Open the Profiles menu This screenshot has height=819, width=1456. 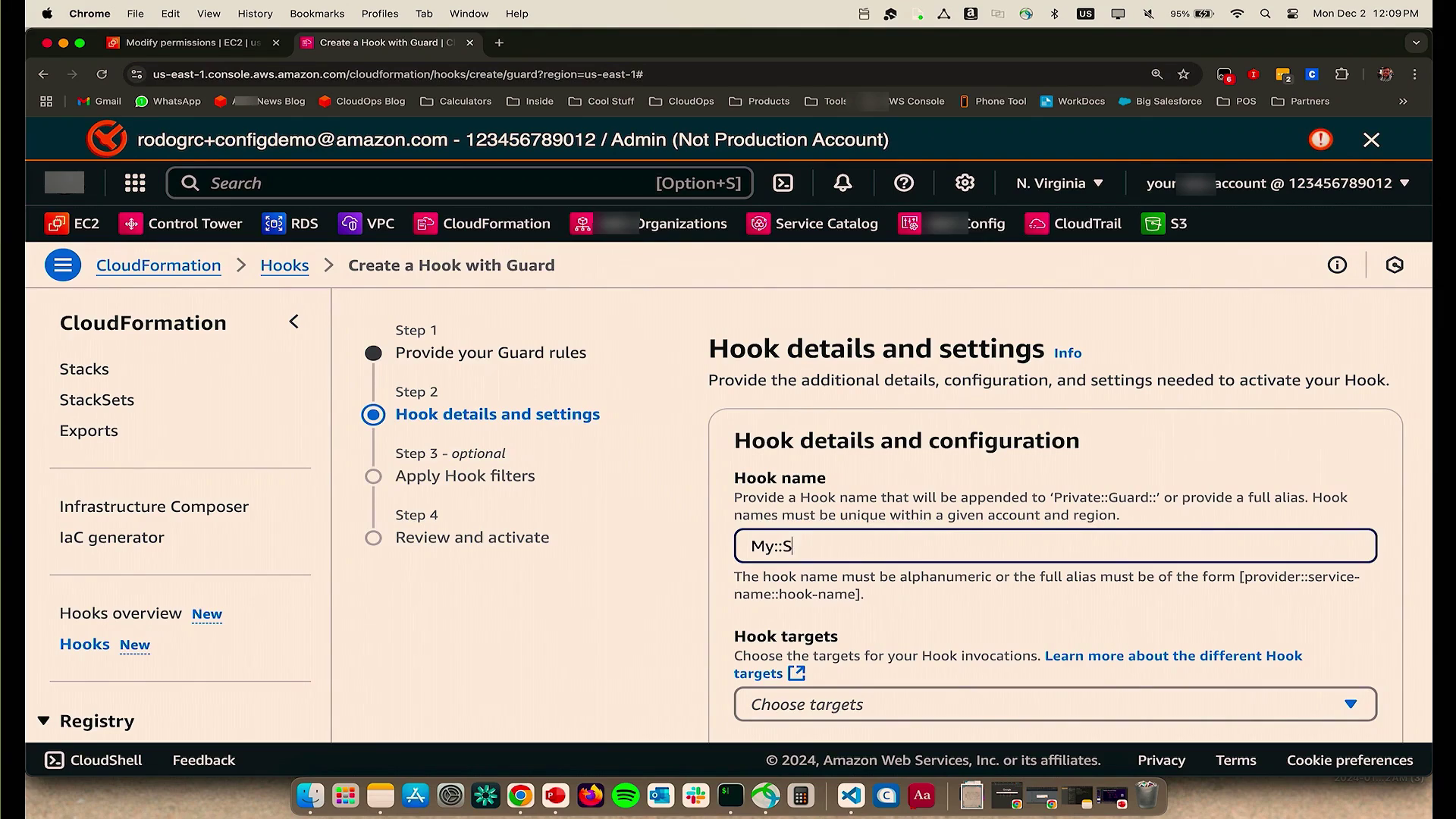pyautogui.click(x=380, y=14)
